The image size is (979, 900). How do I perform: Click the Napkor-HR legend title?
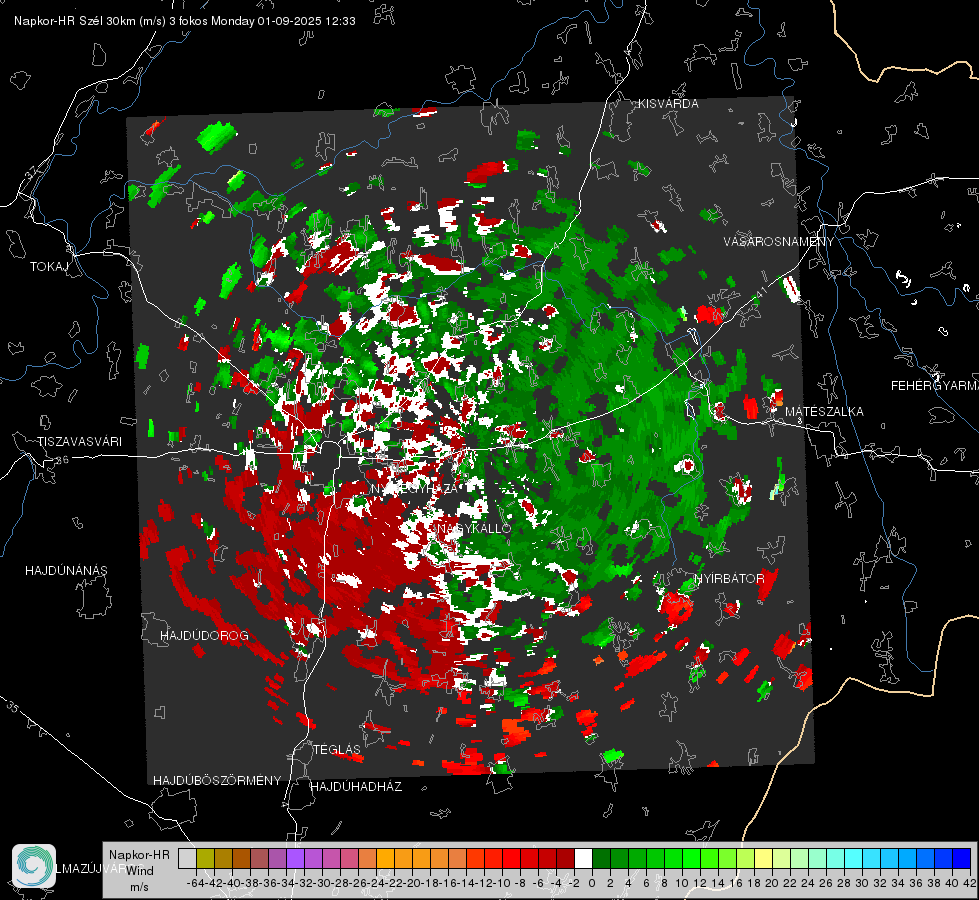(139, 855)
